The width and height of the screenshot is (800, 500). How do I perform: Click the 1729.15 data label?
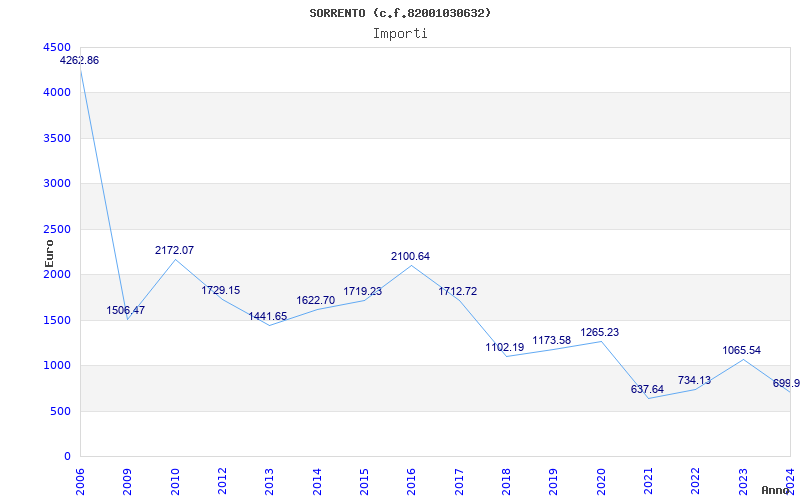click(220, 290)
